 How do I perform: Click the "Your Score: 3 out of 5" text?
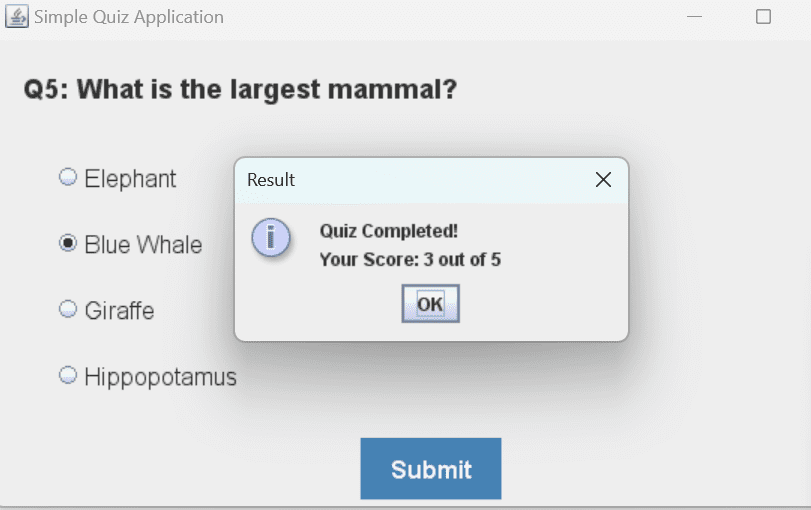(410, 260)
